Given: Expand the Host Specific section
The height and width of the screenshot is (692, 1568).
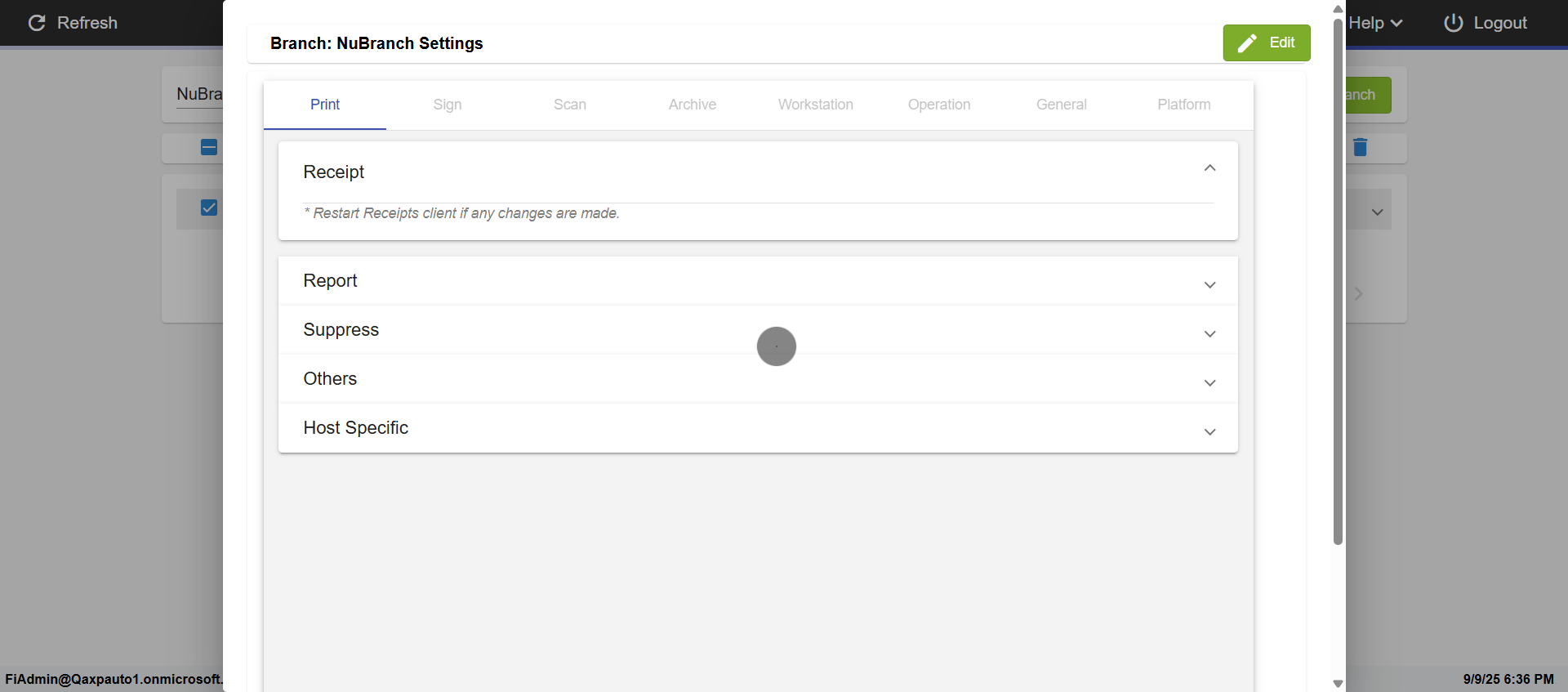Looking at the screenshot, I should point(1209,431).
